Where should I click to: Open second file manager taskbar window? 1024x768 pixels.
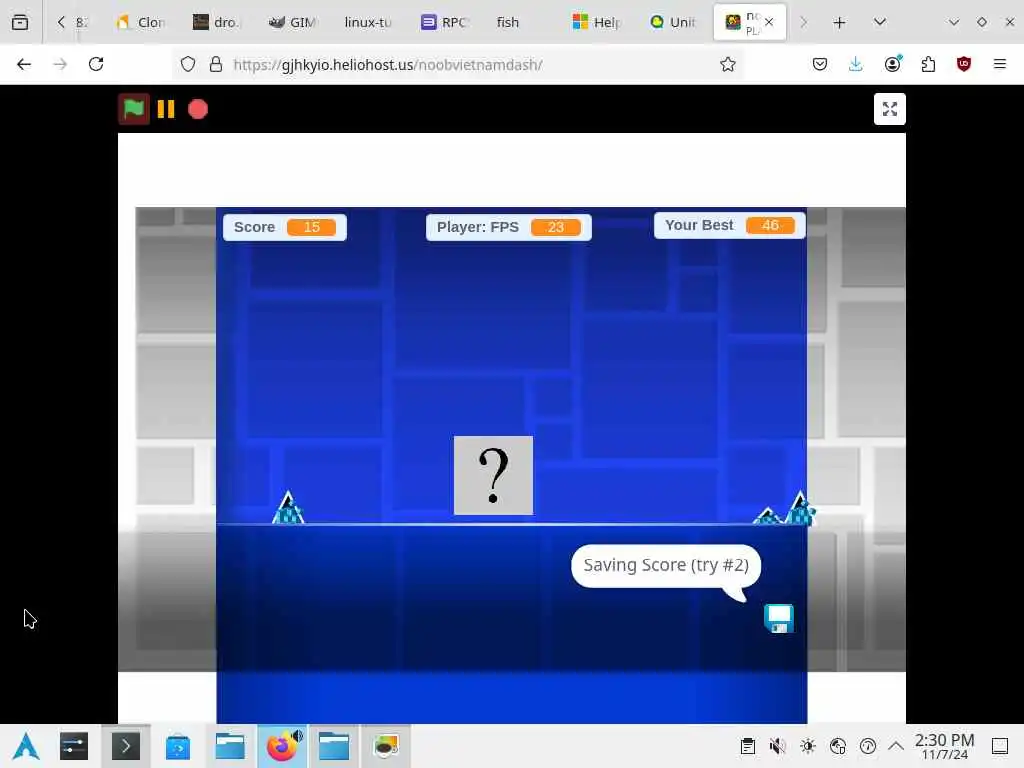(334, 746)
